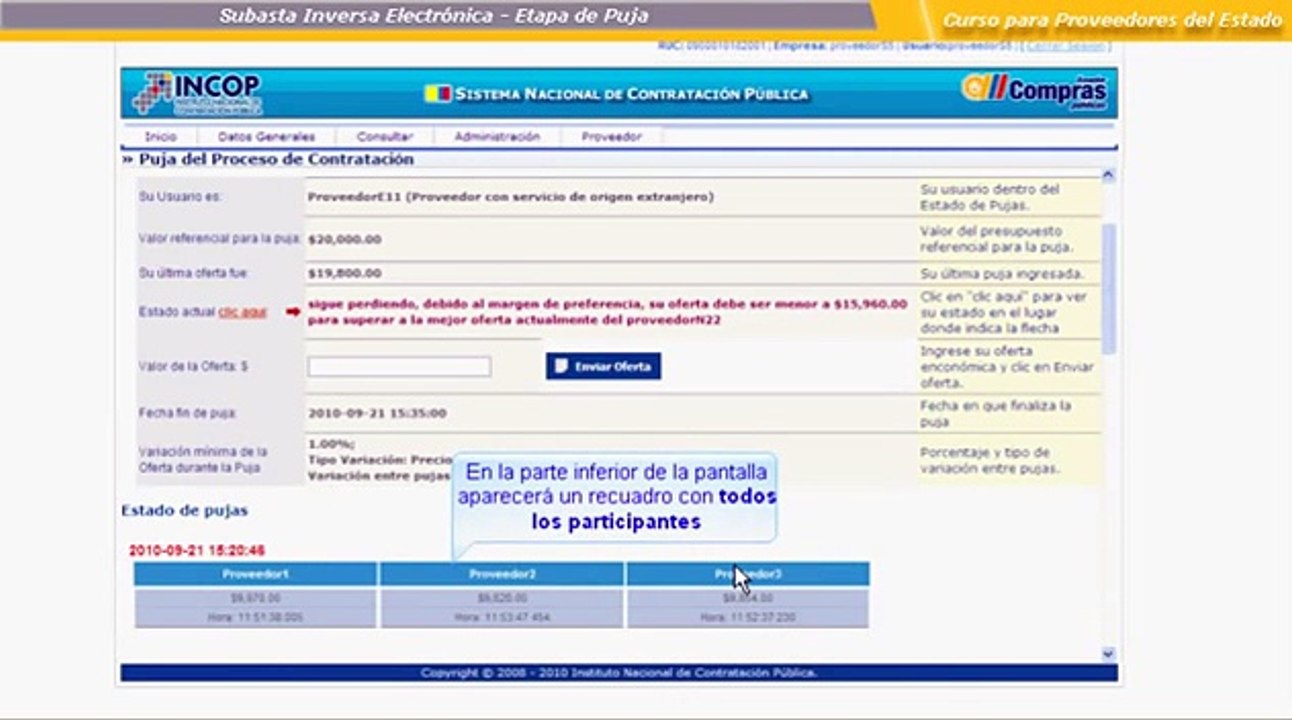Click the Proveedor2 bid amount cell
1292x720 pixels.
pos(503,598)
